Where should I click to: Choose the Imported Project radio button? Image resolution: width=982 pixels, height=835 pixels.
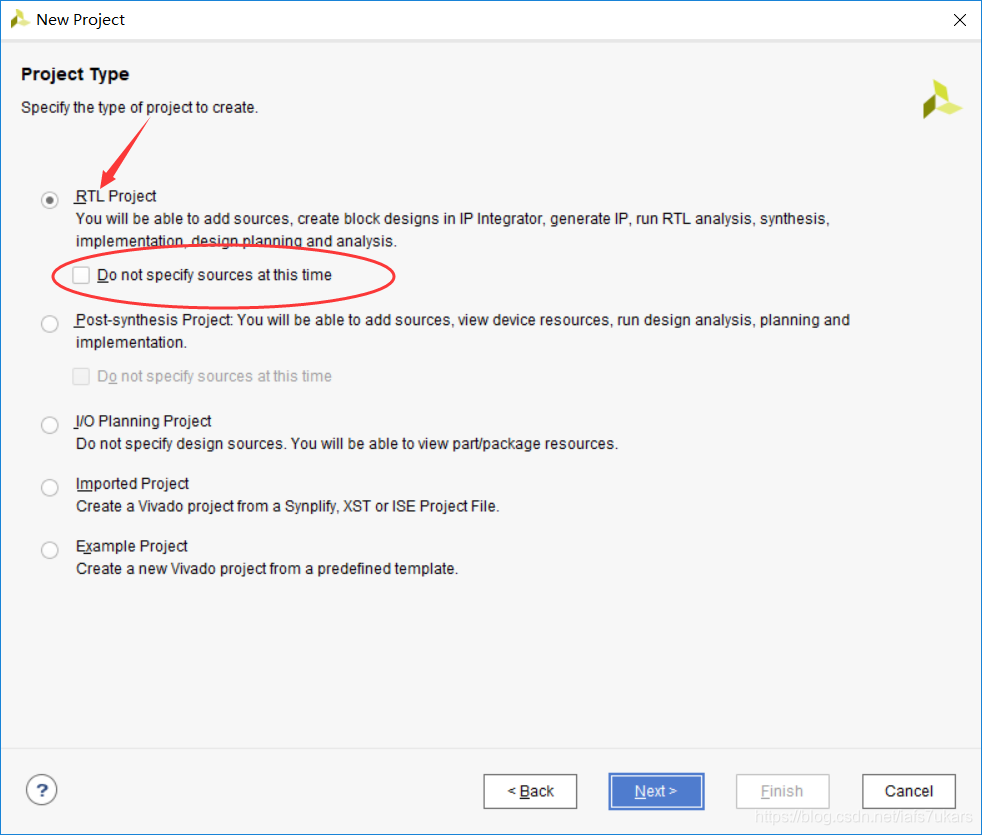click(49, 487)
